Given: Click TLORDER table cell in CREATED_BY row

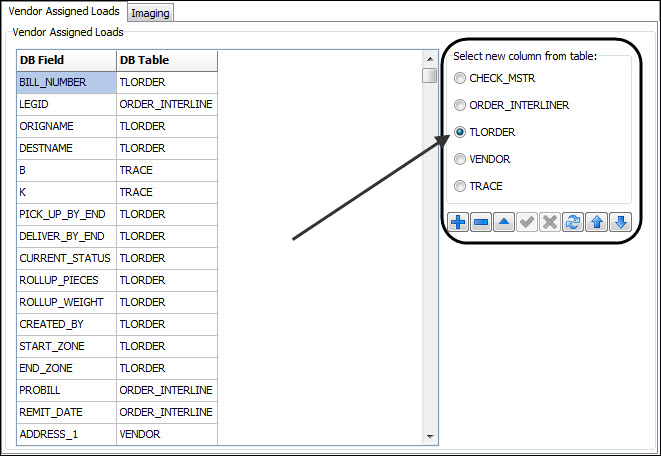Looking at the screenshot, I should [x=167, y=324].
